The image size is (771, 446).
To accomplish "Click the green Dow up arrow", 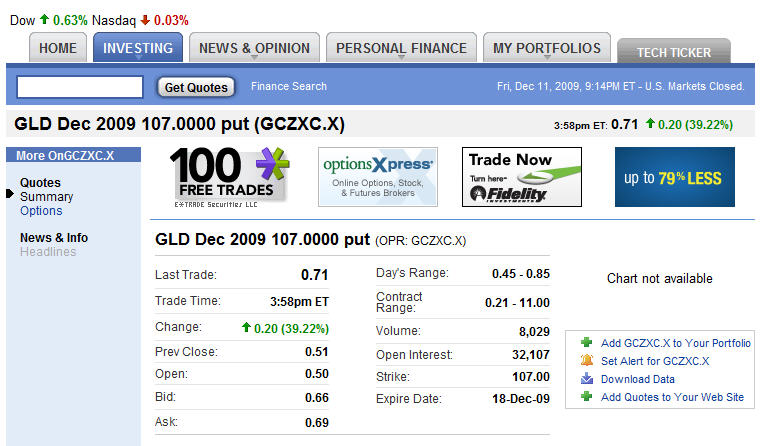I will (x=44, y=19).
